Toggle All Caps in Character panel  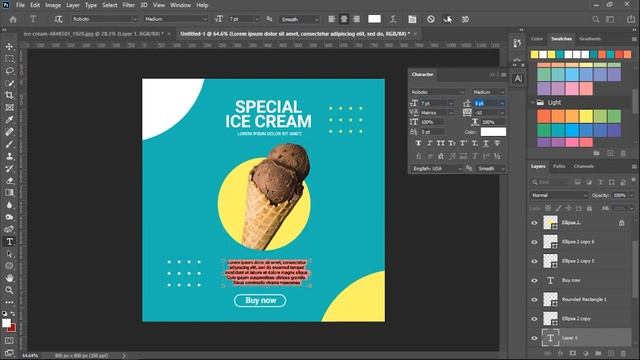440,143
